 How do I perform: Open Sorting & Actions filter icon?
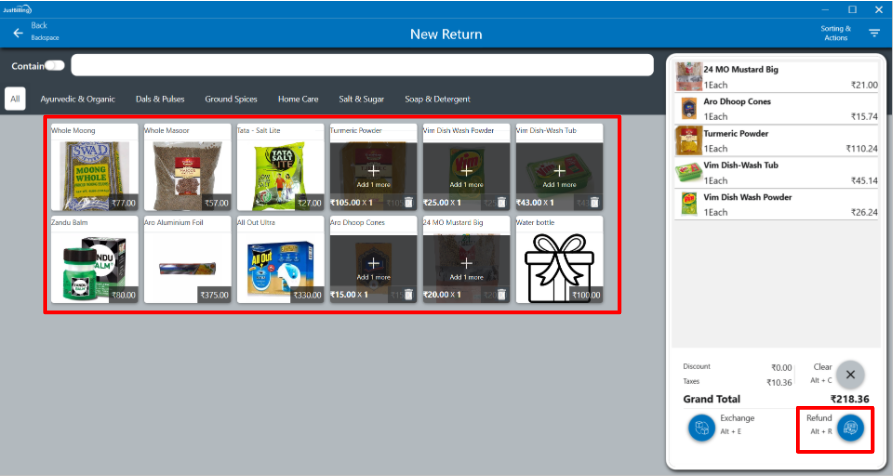(874, 33)
